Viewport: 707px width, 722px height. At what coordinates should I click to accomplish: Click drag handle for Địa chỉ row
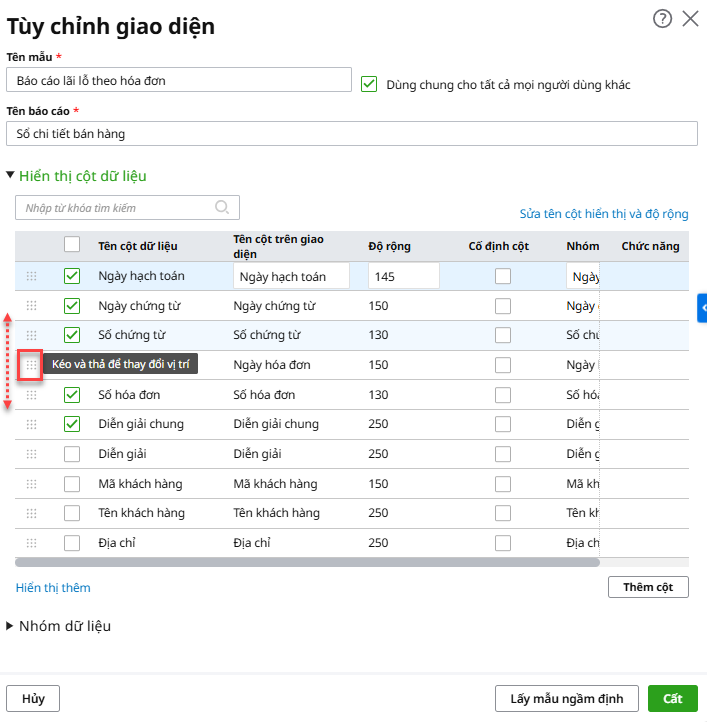[31, 543]
